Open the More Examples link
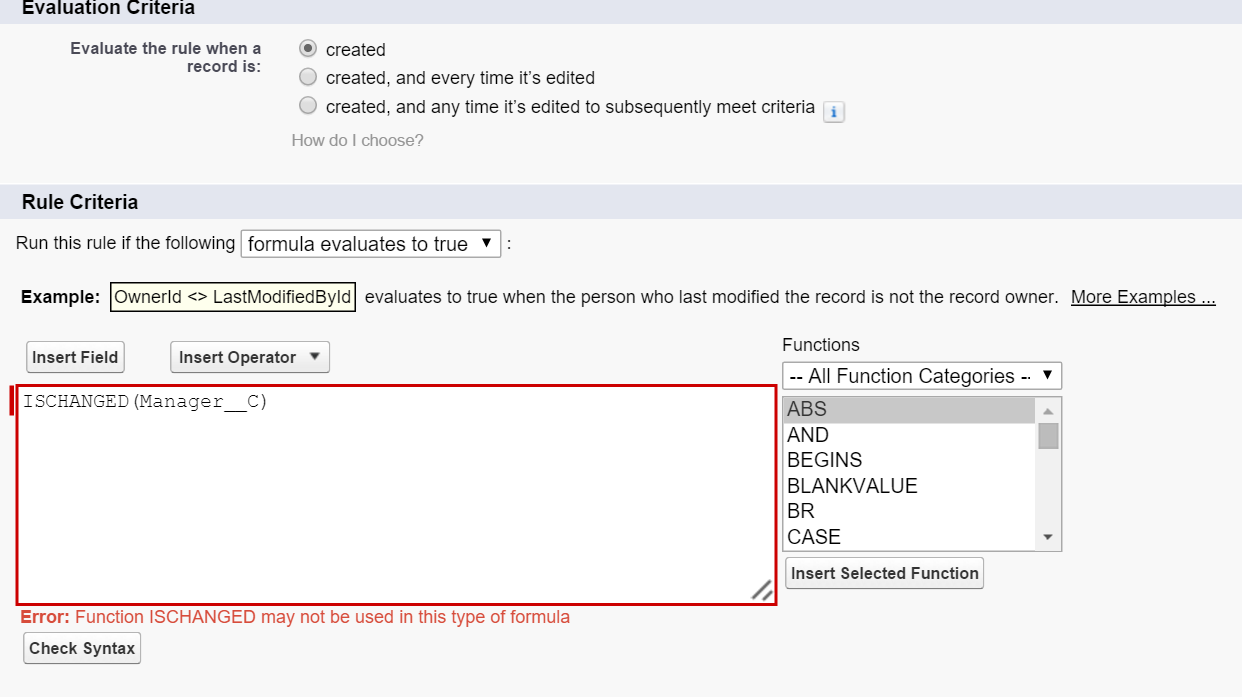 (x=1143, y=297)
